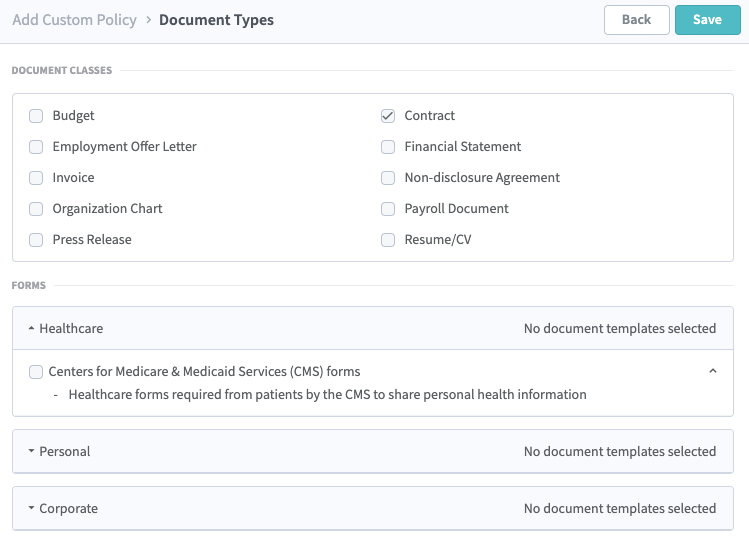Tick the Financial Statement checkbox

(388, 147)
